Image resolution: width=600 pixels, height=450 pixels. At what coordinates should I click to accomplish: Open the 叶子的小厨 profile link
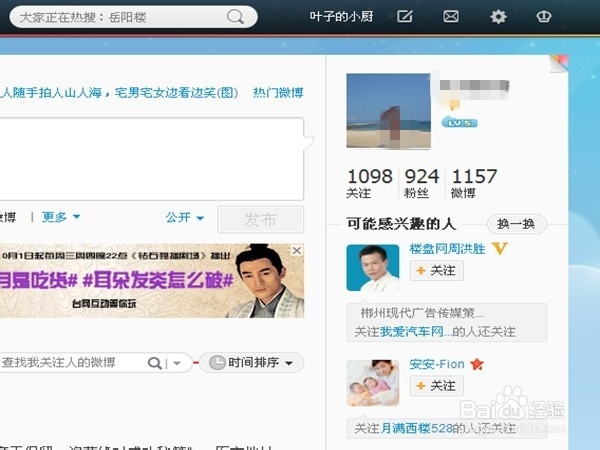[x=341, y=16]
